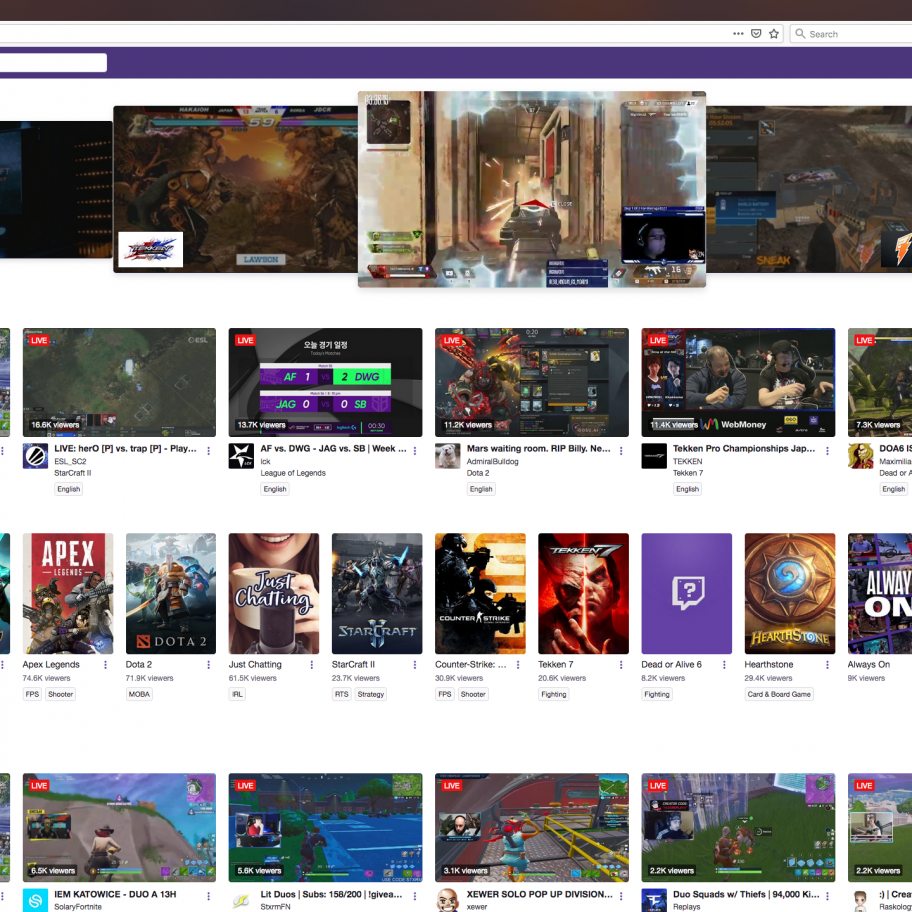Open the lck channel avatar
This screenshot has width=912, height=912.
click(x=241, y=456)
